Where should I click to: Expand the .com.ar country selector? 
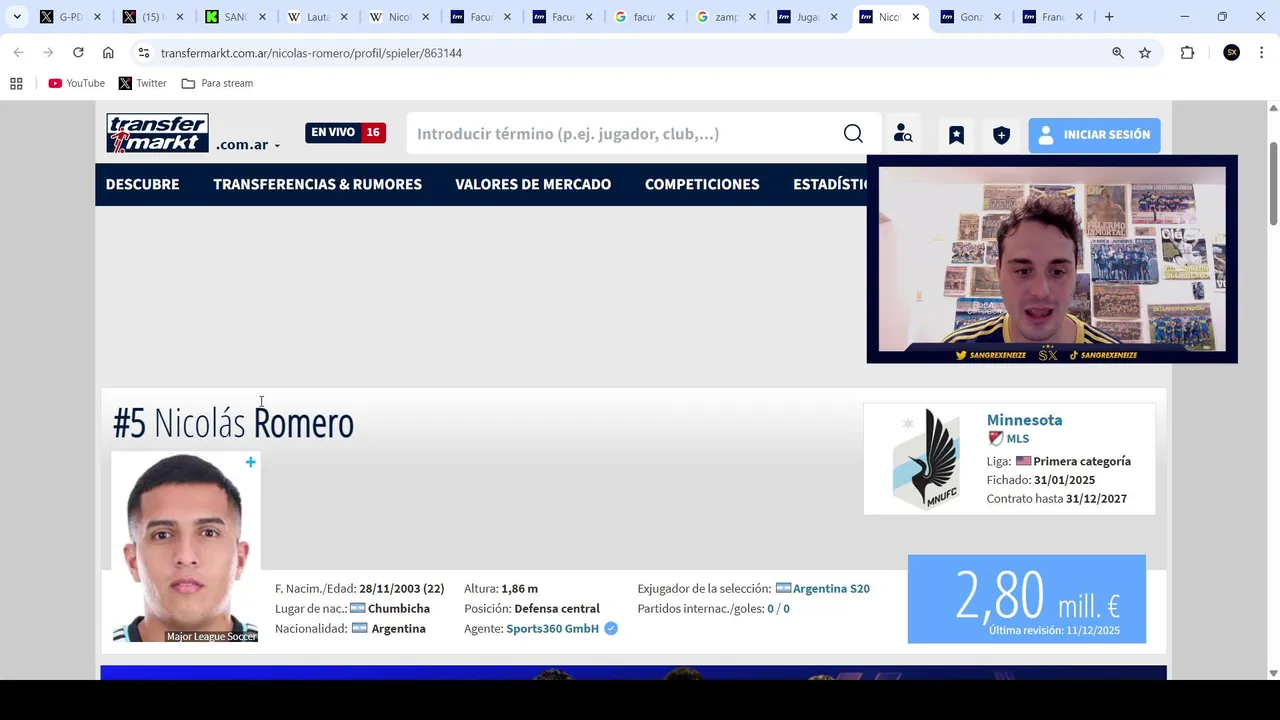point(248,145)
